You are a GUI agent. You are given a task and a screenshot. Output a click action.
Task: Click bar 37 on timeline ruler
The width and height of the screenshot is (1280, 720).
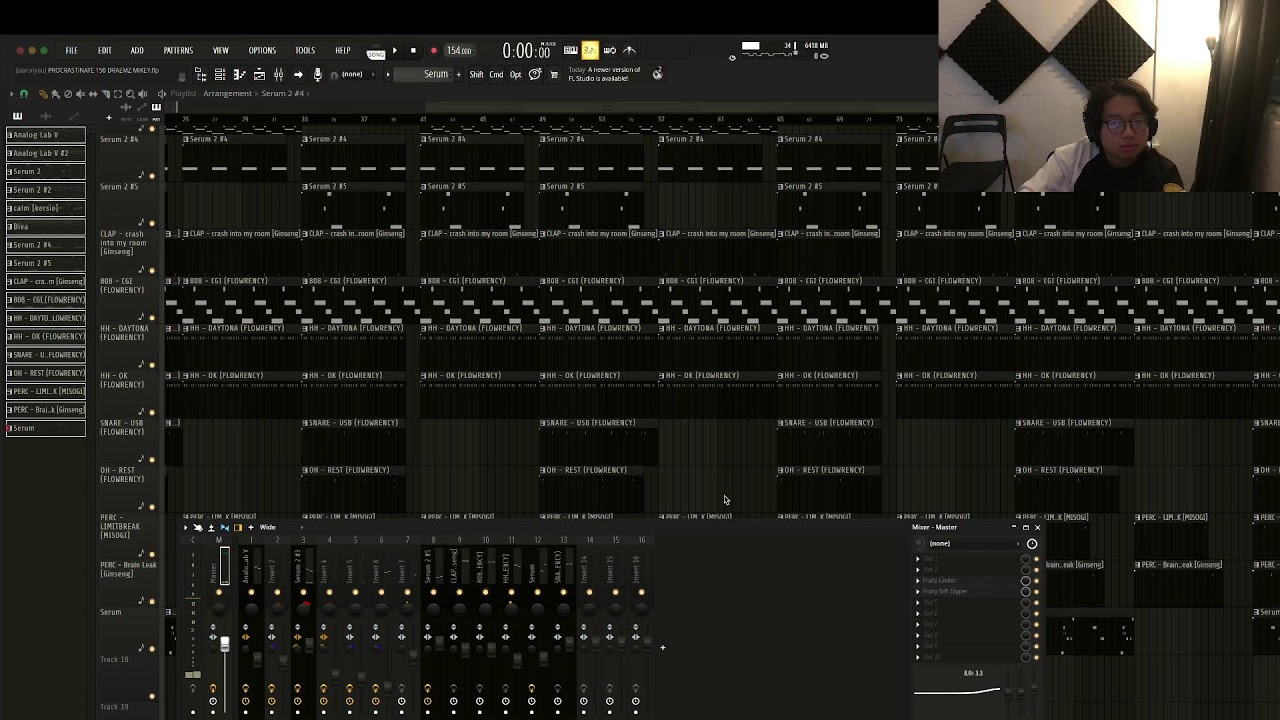[x=363, y=120]
